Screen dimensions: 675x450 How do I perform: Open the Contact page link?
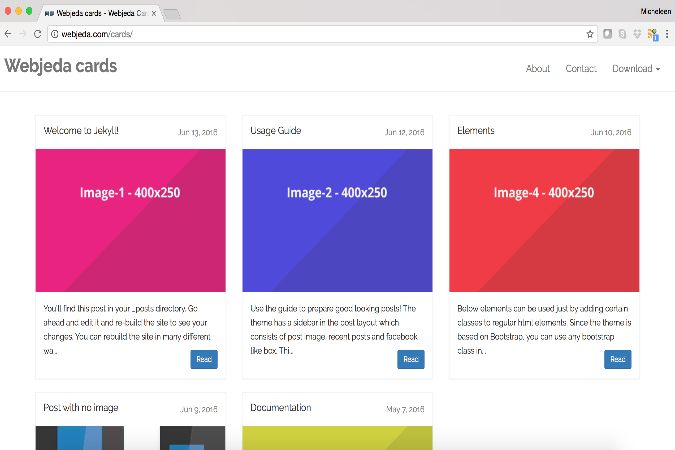click(581, 68)
